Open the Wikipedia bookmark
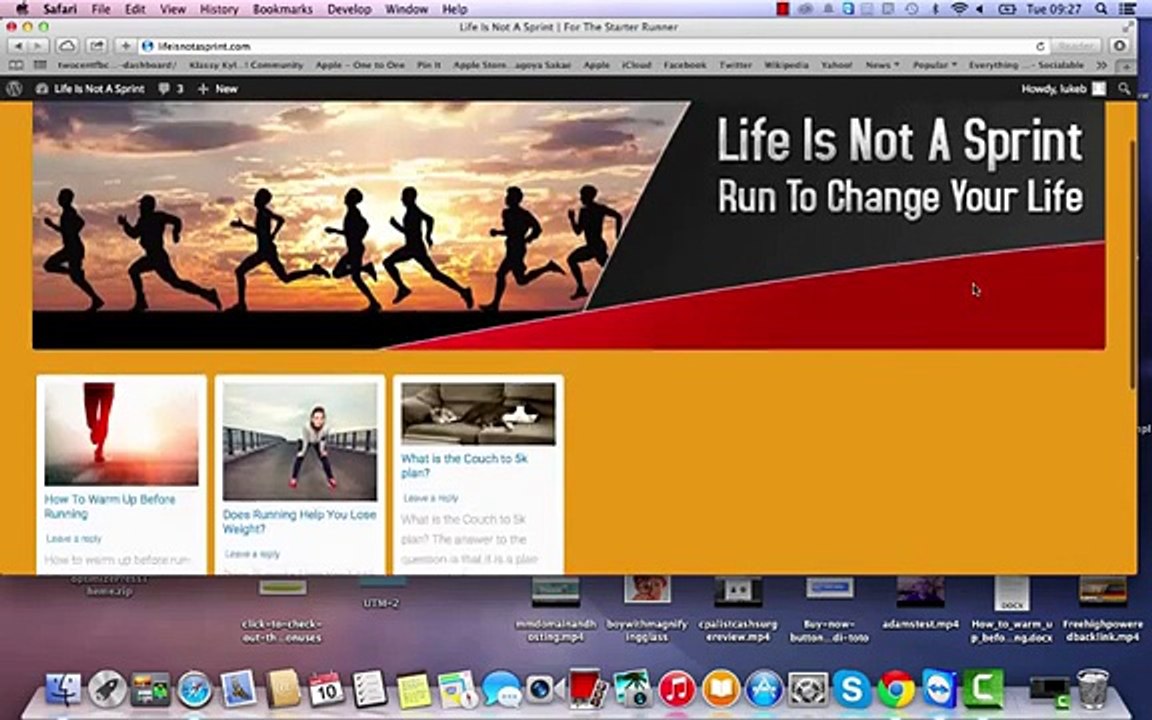This screenshot has width=1152, height=720. (786, 65)
